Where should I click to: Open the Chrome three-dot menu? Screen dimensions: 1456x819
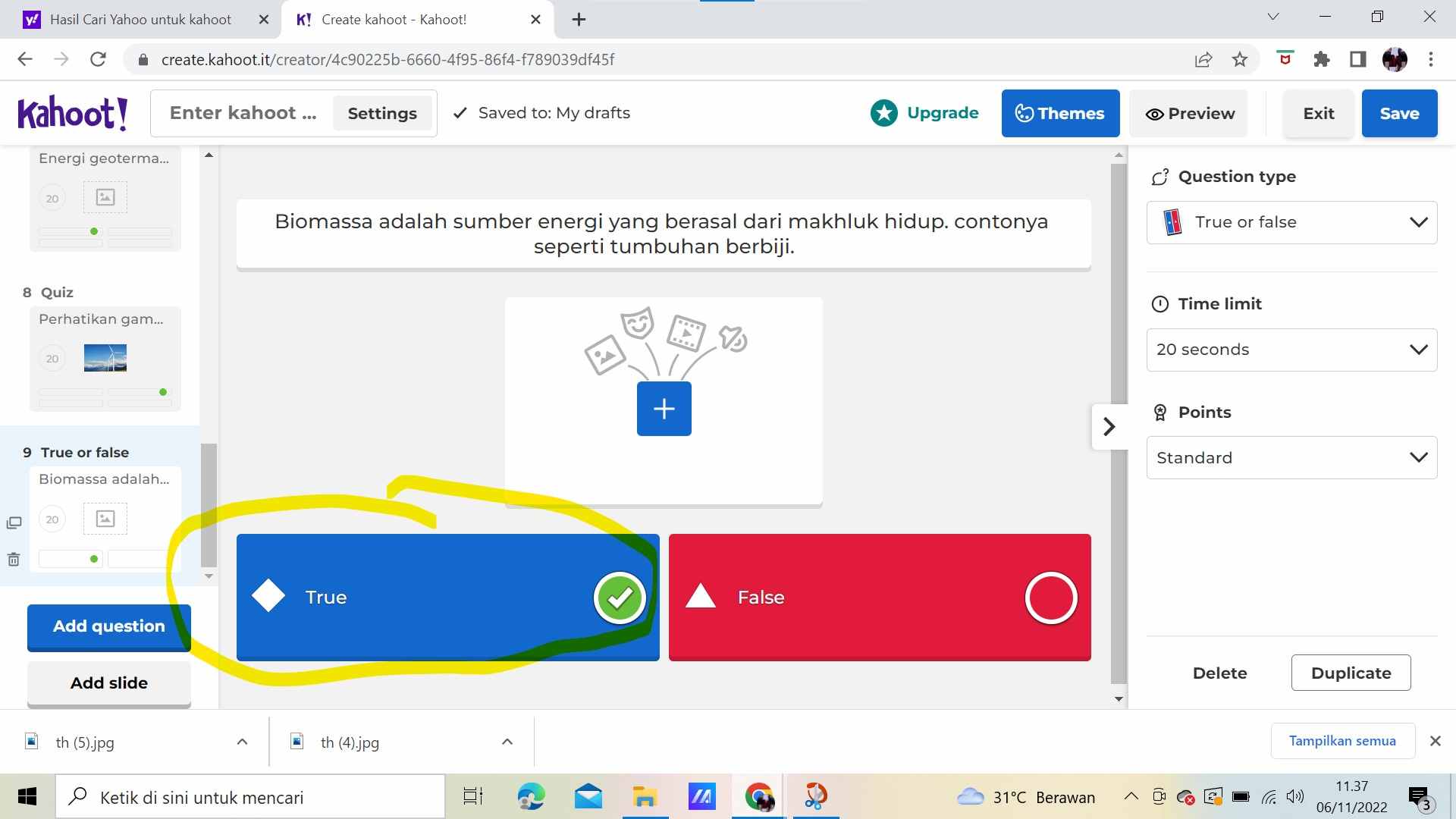click(x=1431, y=59)
